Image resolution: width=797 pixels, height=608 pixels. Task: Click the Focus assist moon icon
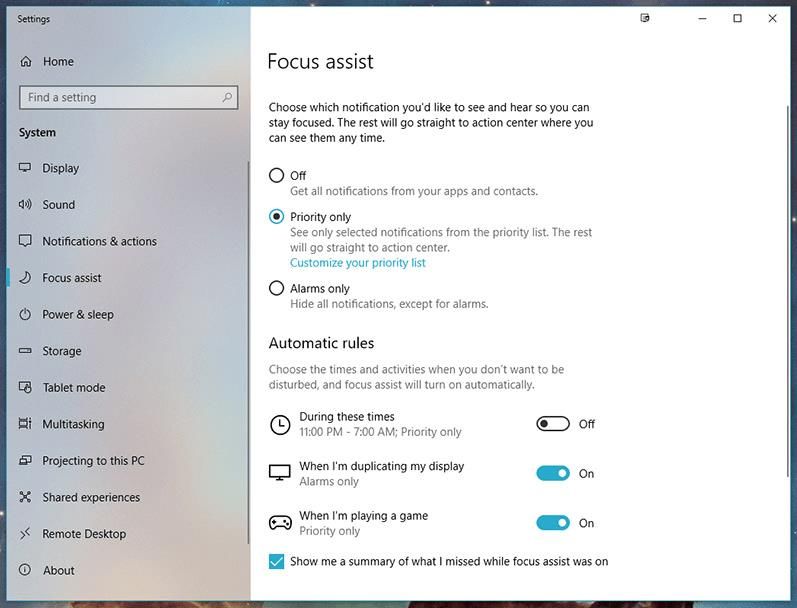tap(25, 278)
